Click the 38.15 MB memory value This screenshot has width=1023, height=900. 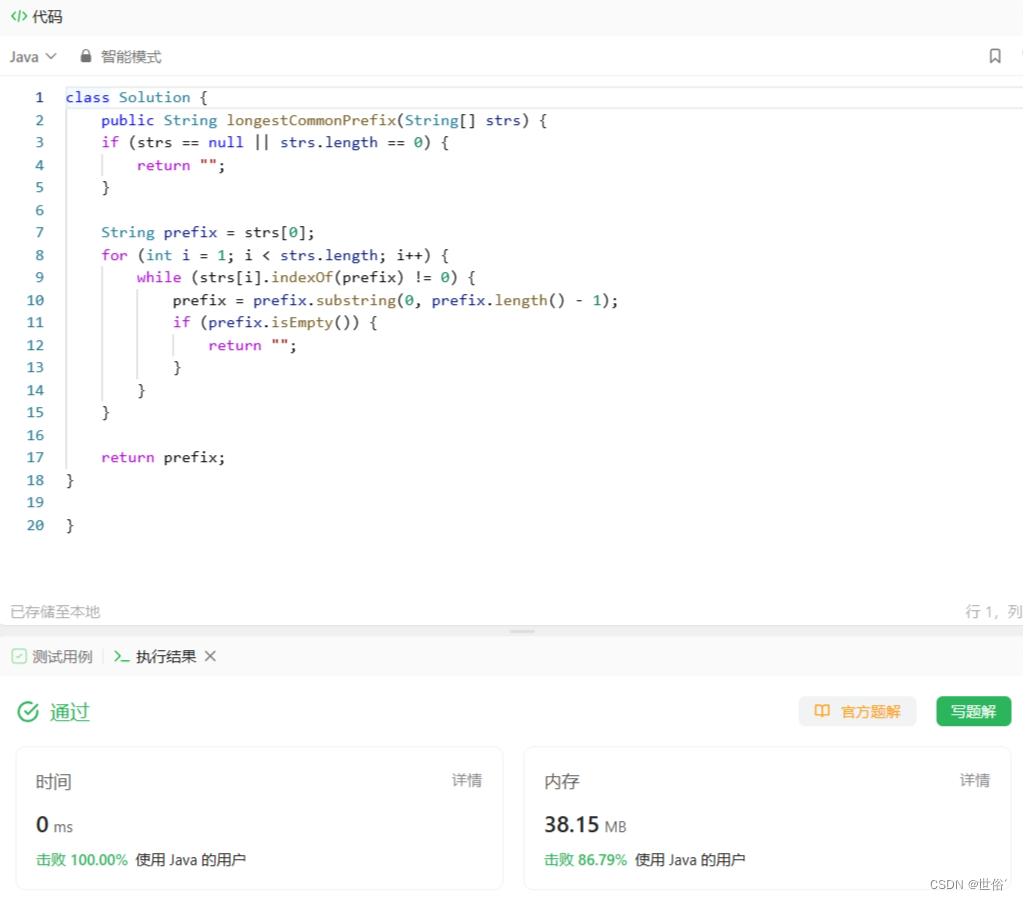pos(585,825)
